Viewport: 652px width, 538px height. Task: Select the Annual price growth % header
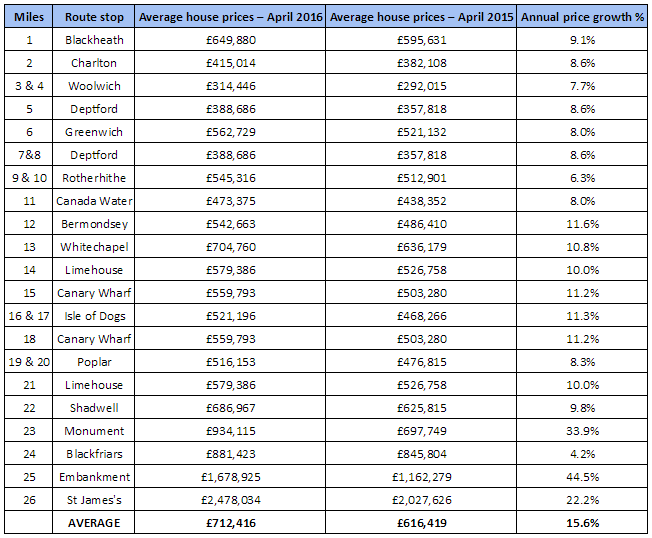[x=582, y=17]
